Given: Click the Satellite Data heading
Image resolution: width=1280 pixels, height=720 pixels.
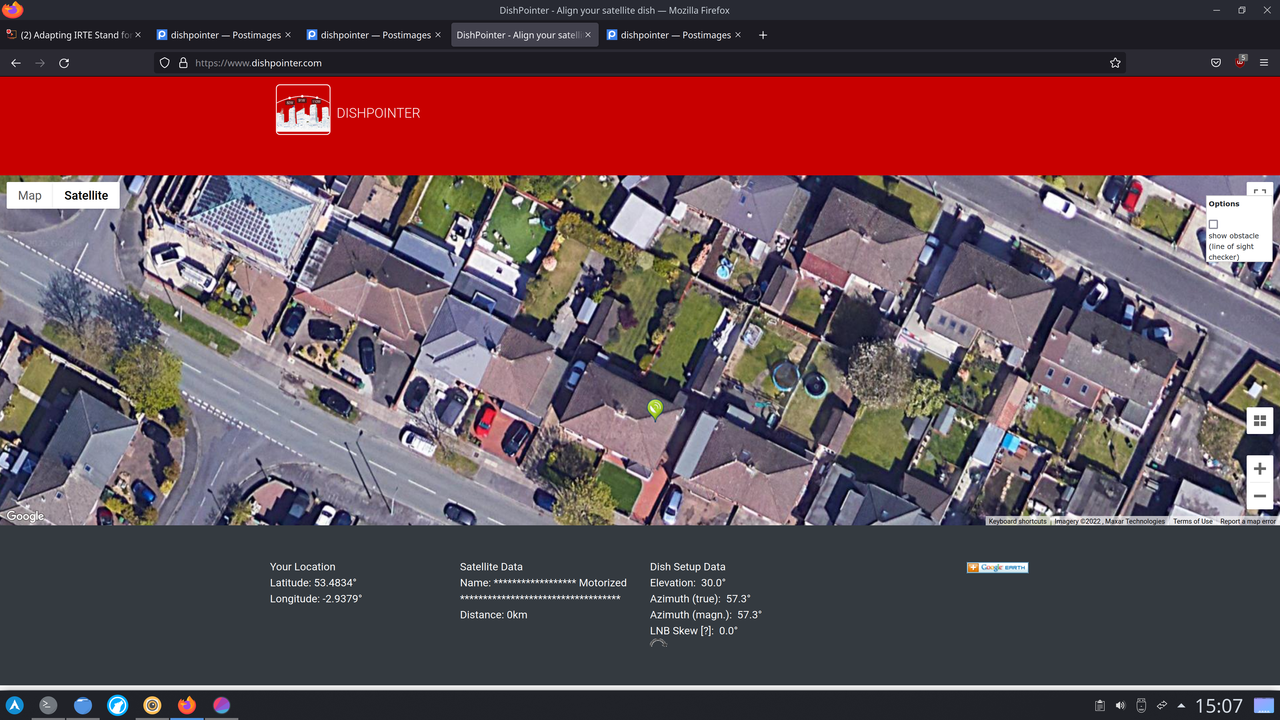Looking at the screenshot, I should (491, 567).
